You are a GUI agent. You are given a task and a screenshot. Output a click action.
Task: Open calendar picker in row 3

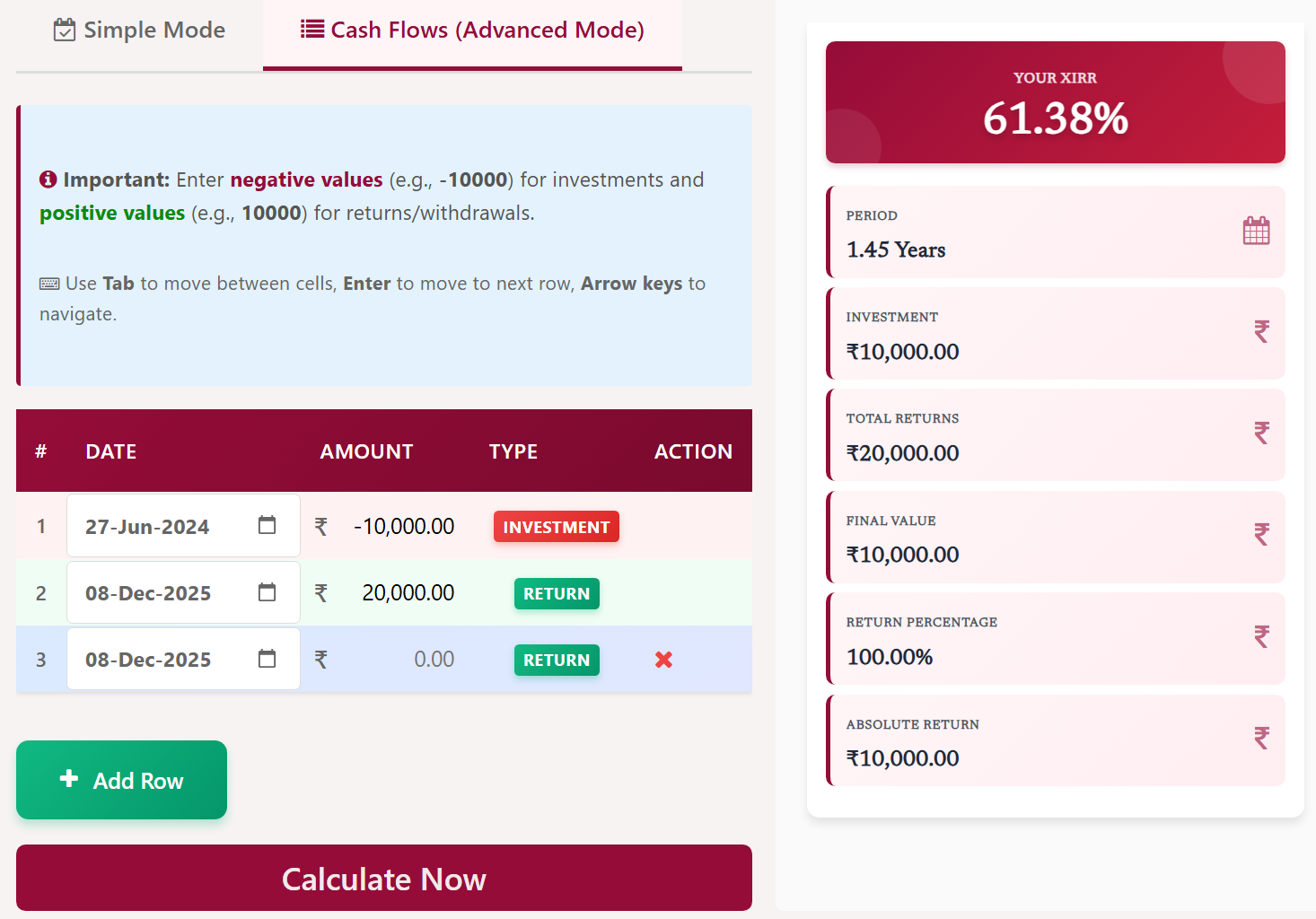(267, 659)
